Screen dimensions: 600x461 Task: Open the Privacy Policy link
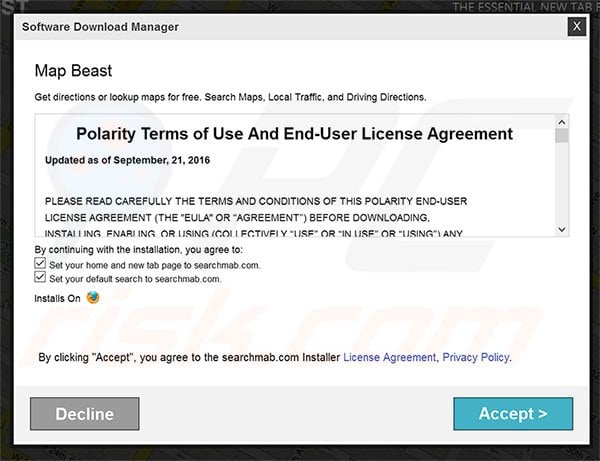[476, 357]
